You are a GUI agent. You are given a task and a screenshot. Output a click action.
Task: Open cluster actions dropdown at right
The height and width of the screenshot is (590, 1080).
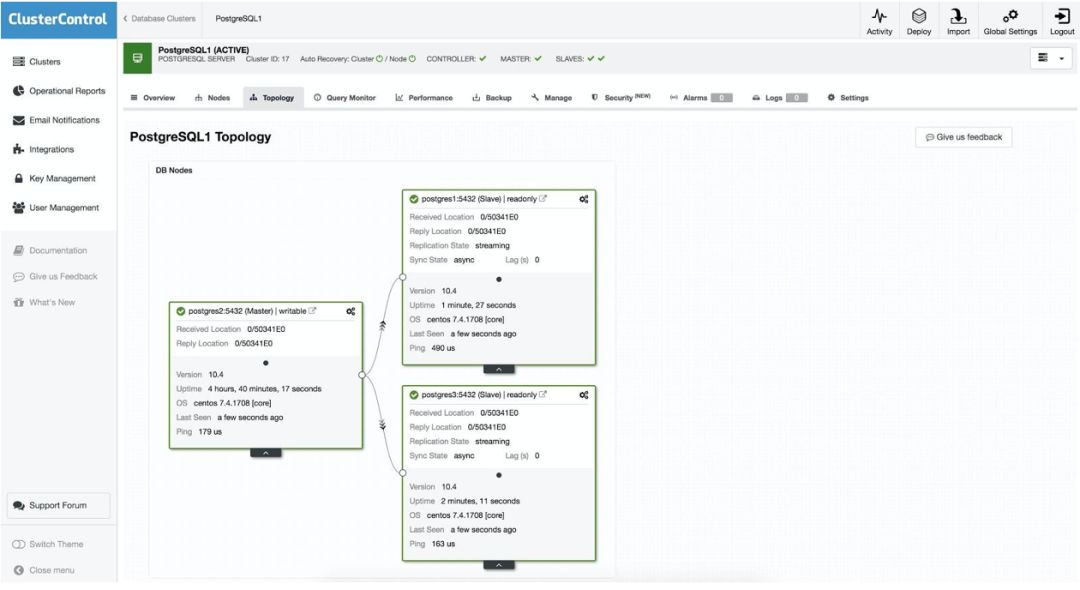[1051, 59]
